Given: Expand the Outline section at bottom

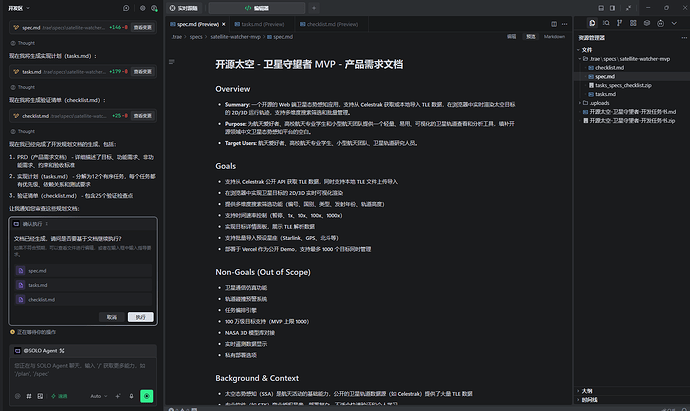Looking at the screenshot, I should point(586,391).
